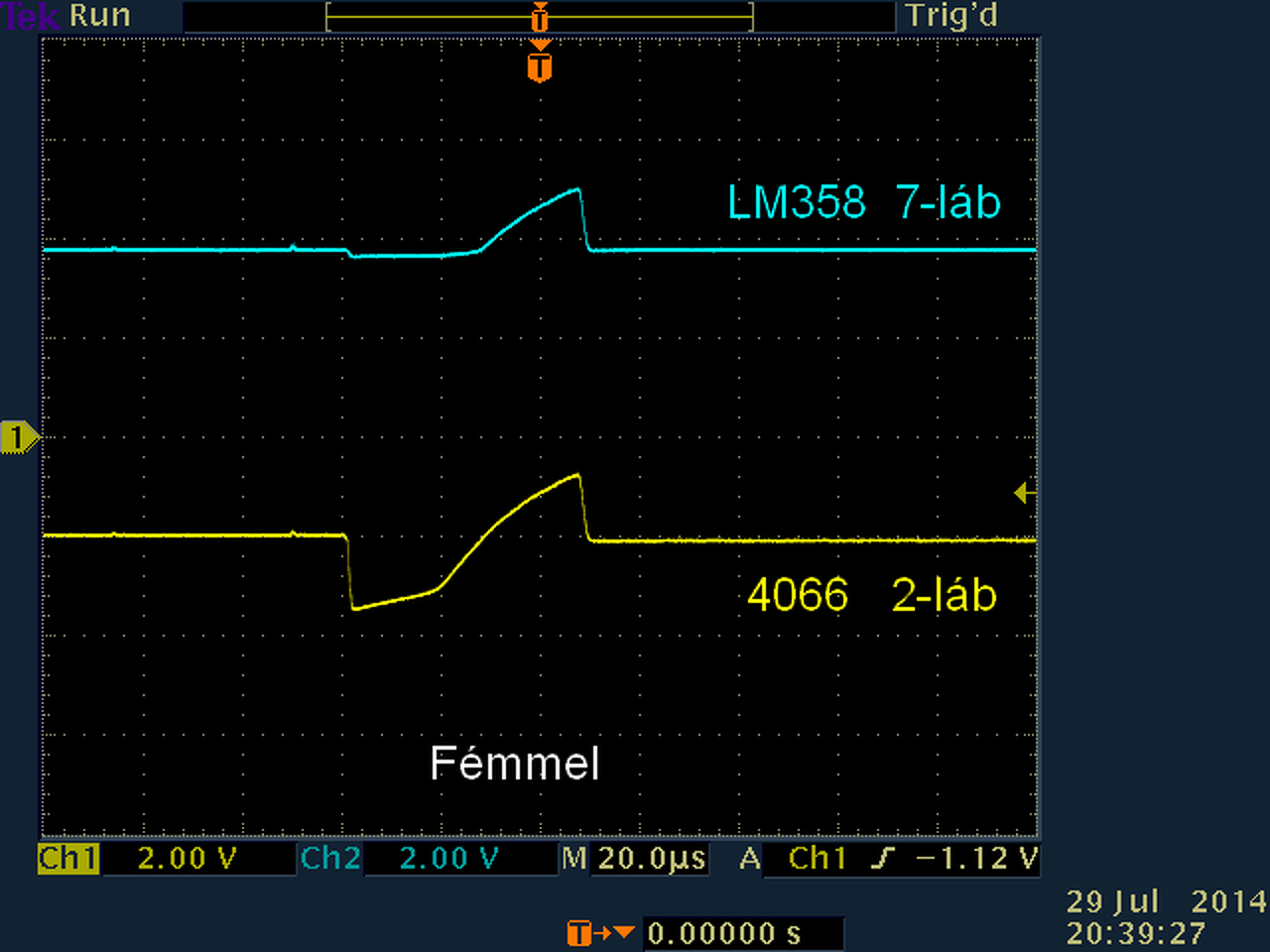The height and width of the screenshot is (952, 1270).
Task: Click the yellow trigger level arrow
Action: coord(1025,492)
